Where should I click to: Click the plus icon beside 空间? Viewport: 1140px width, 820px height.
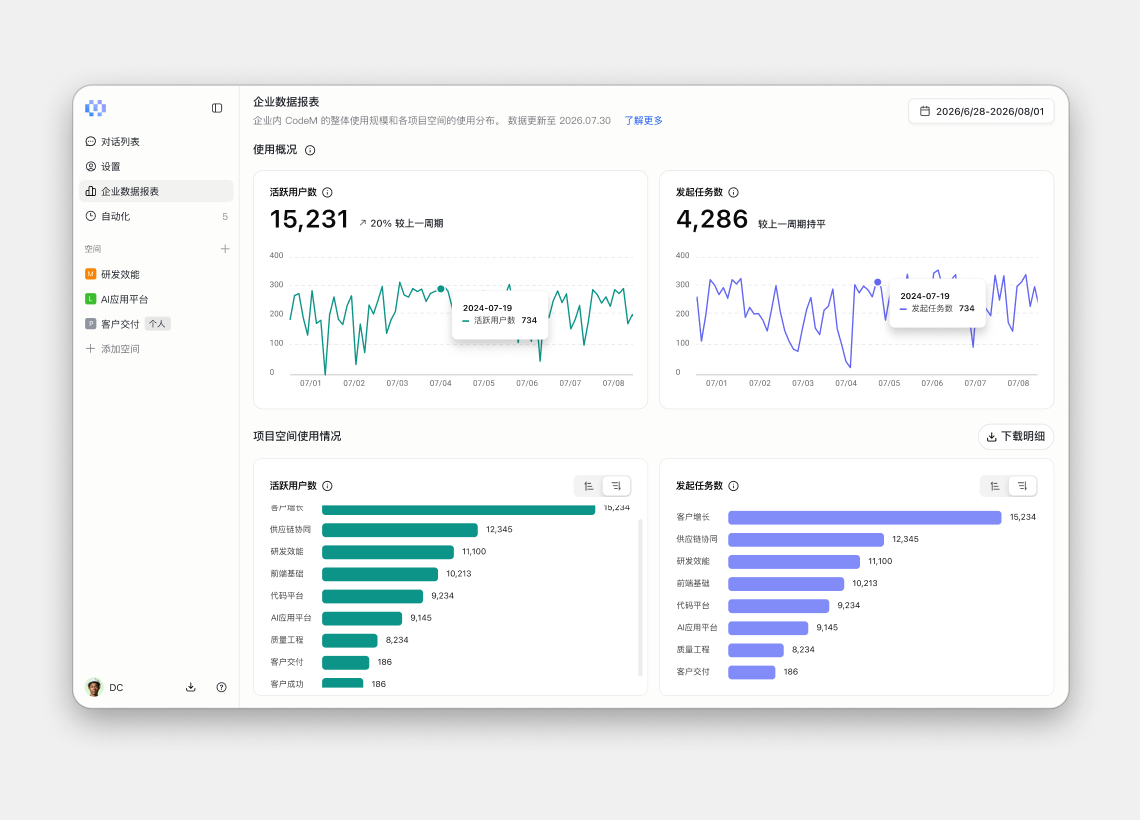pyautogui.click(x=225, y=249)
